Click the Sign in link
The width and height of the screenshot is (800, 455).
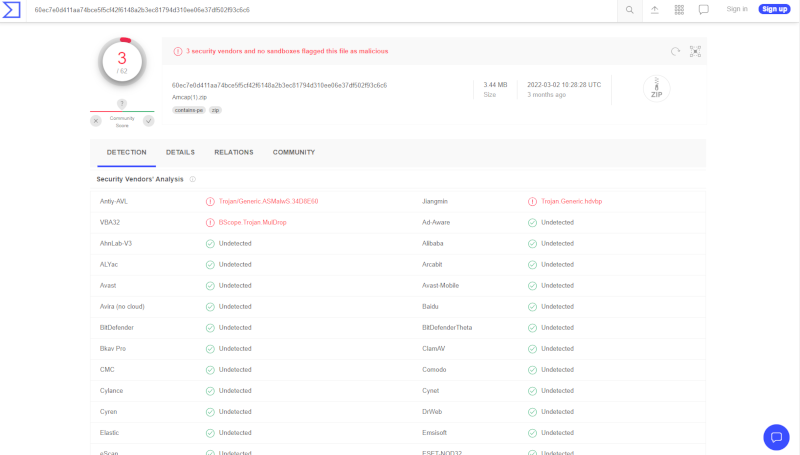(737, 9)
